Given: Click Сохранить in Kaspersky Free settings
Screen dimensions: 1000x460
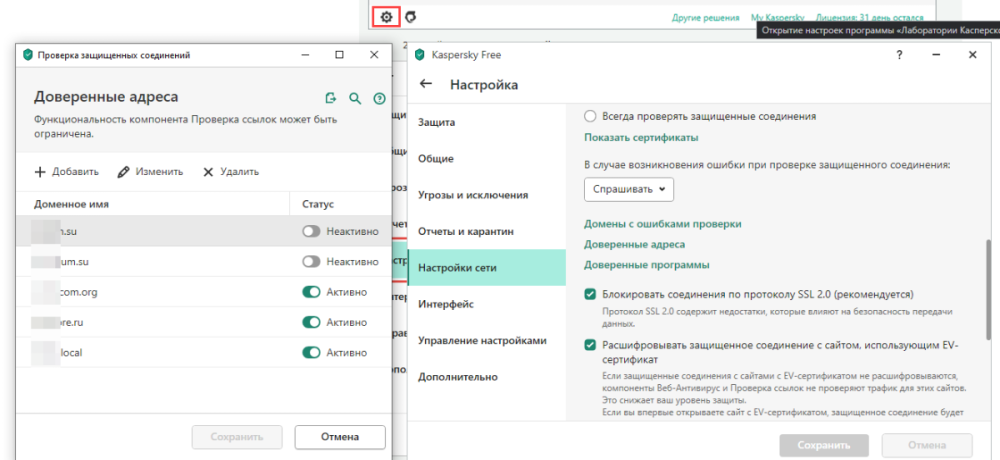Looking at the screenshot, I should point(824,445).
